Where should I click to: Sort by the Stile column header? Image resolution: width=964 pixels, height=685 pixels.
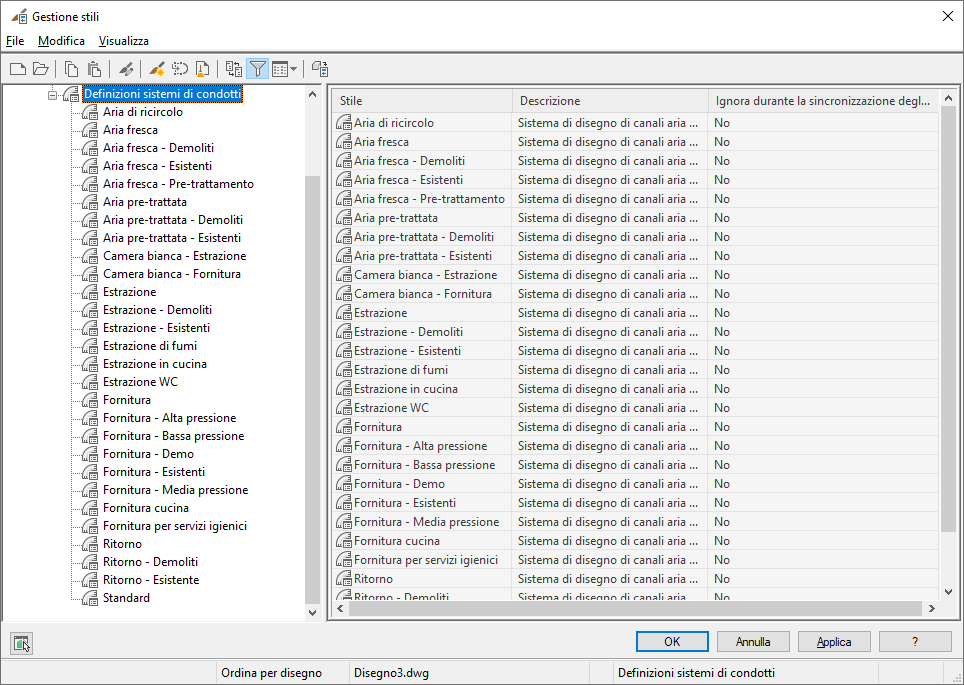422,101
